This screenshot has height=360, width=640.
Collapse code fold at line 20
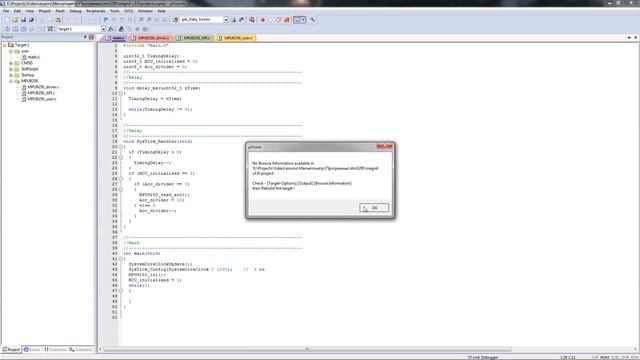(121, 147)
